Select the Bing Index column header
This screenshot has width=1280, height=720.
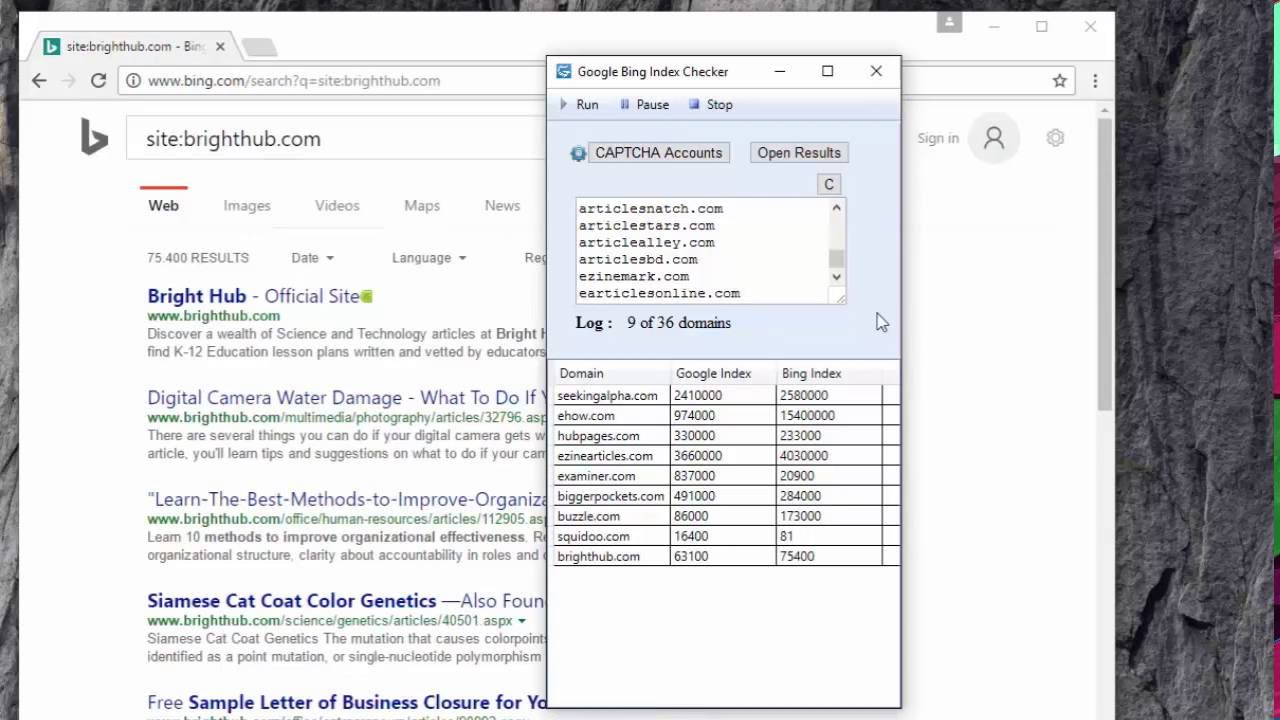coord(829,373)
